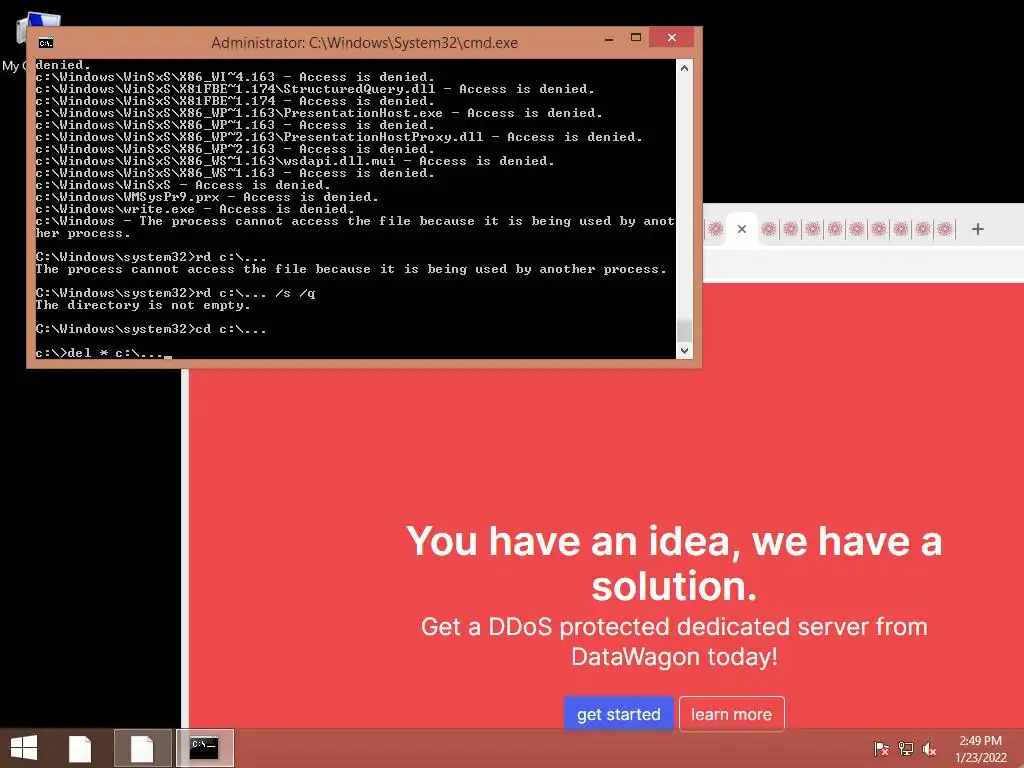Close the active browser tab with its X
Viewport: 1024px width, 768px height.
pyautogui.click(x=742, y=229)
